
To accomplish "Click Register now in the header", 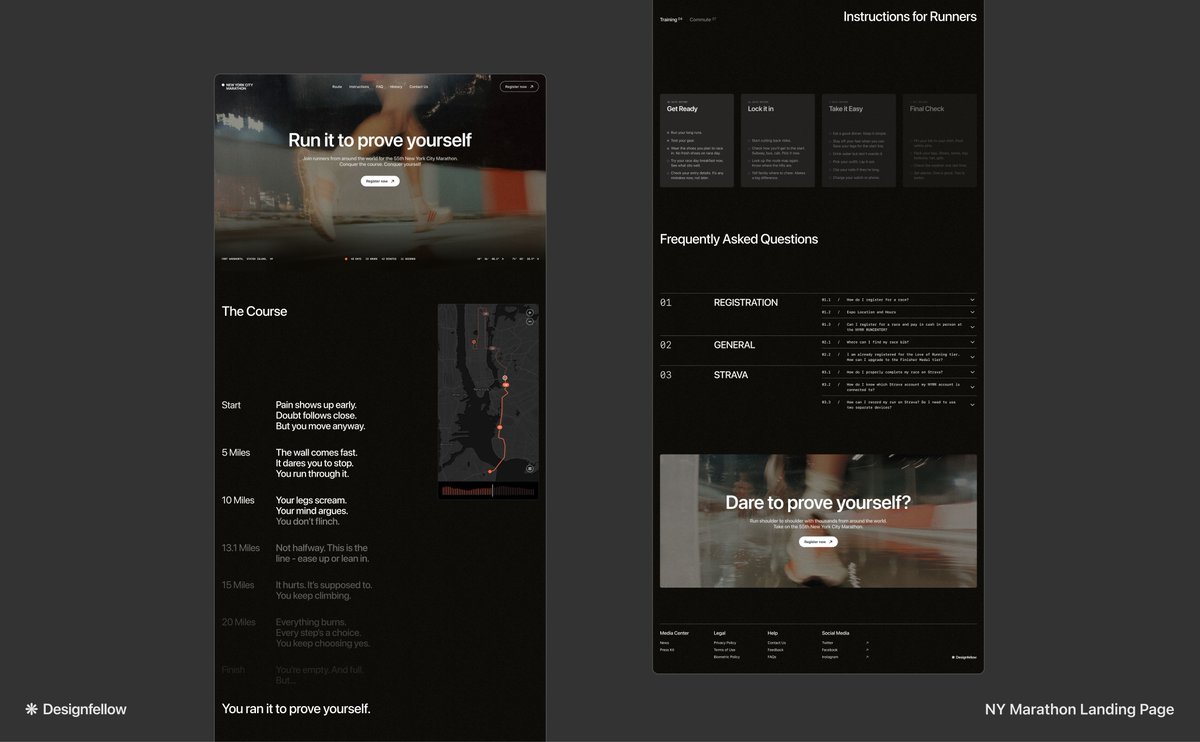I will (x=519, y=87).
